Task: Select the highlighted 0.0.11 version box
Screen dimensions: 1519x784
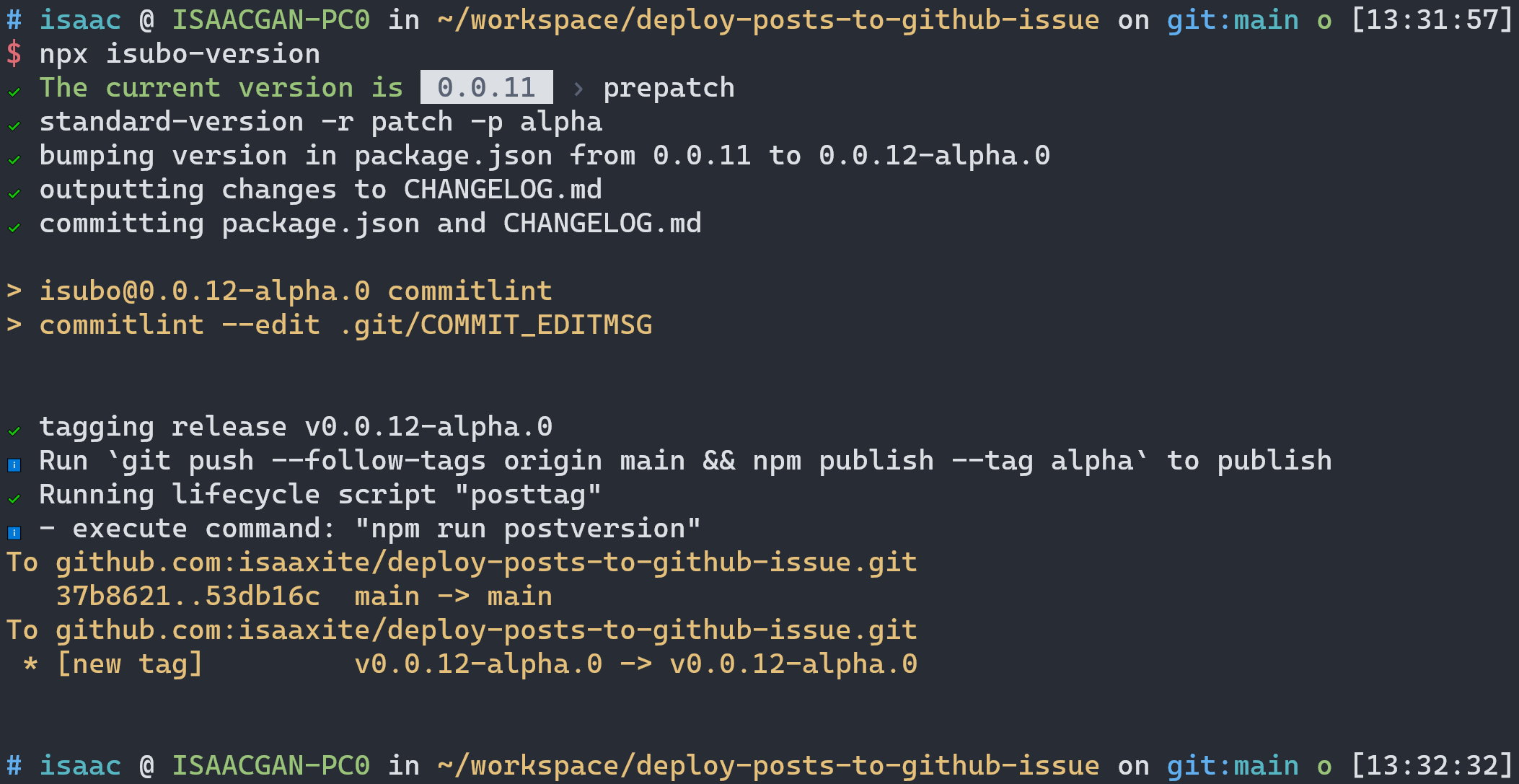Action: click(x=486, y=87)
